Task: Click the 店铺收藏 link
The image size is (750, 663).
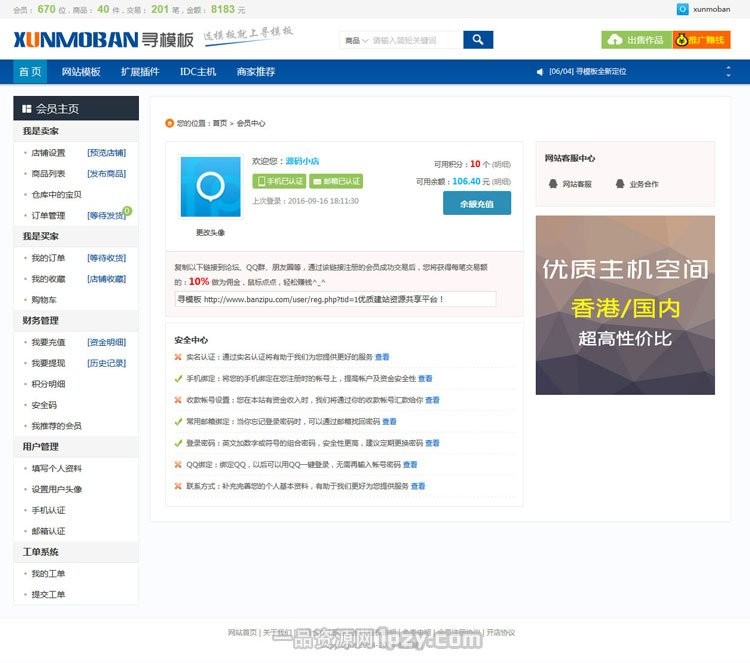Action: coord(107,279)
